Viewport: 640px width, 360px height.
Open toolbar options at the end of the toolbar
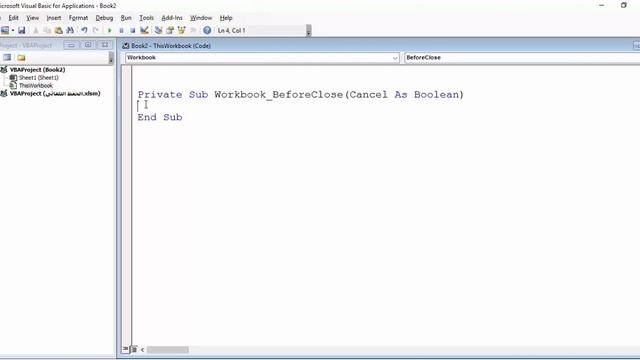click(x=309, y=31)
